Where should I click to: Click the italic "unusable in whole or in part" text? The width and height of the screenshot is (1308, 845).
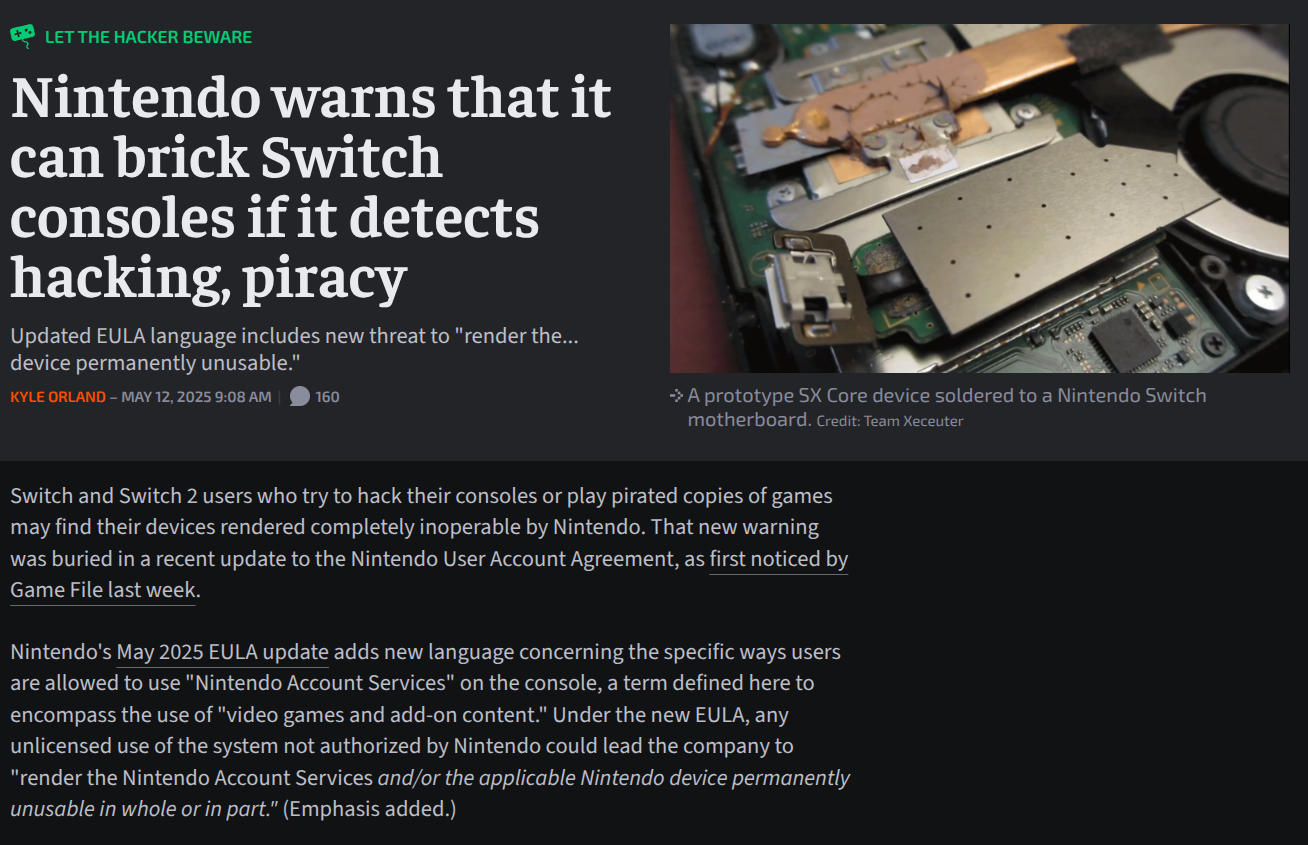(x=144, y=809)
